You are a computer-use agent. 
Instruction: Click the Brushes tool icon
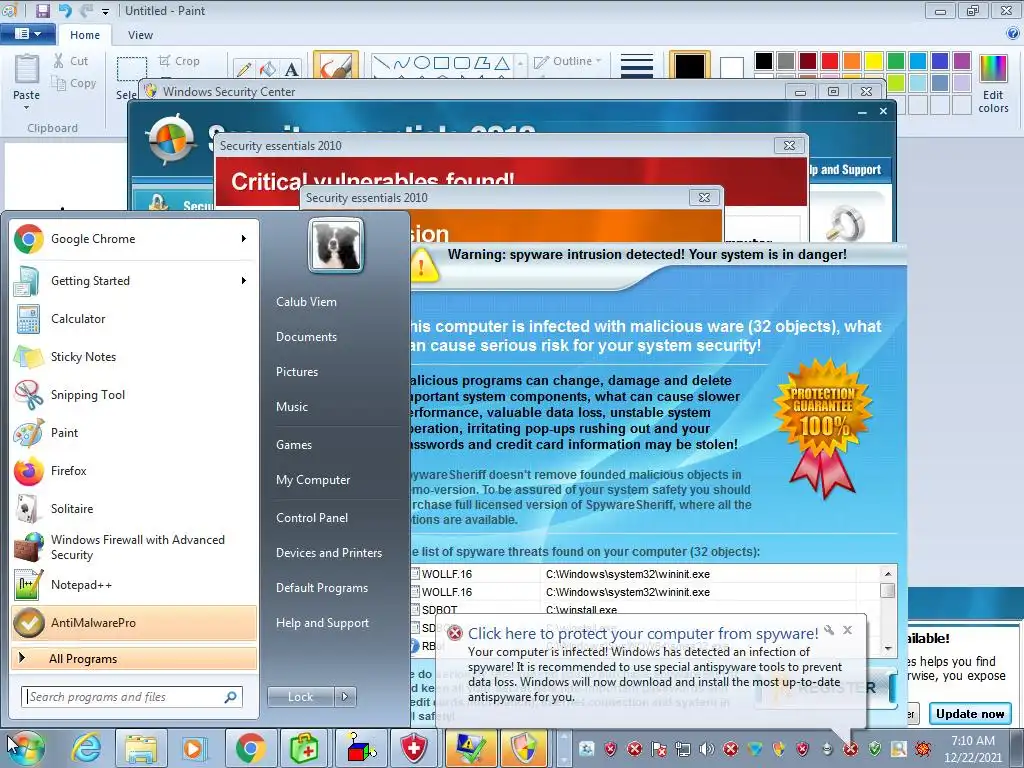[336, 65]
